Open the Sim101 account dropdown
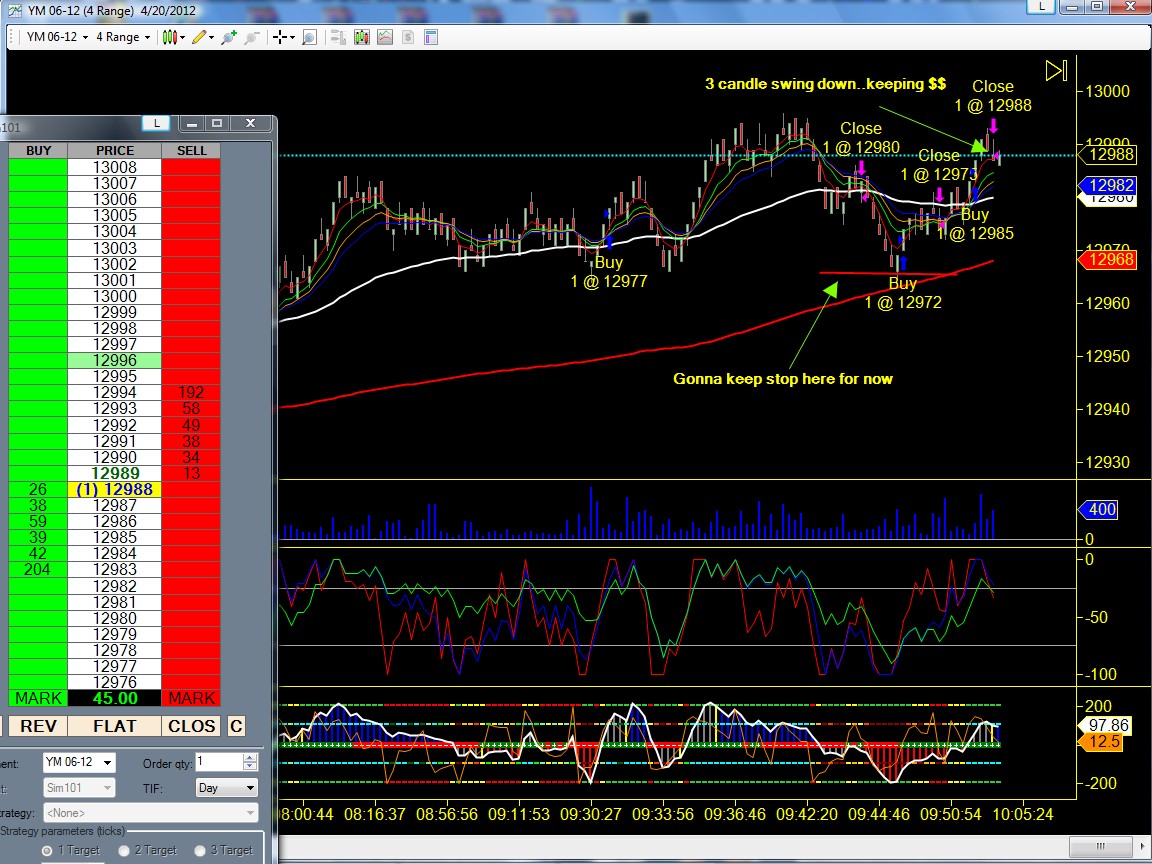Screen dimensions: 1152x864 (79, 788)
